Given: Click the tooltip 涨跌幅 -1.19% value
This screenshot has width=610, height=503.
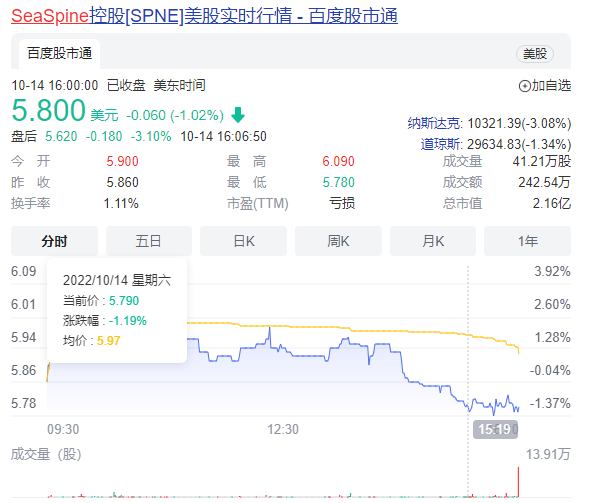Looking at the screenshot, I should pos(128,321).
